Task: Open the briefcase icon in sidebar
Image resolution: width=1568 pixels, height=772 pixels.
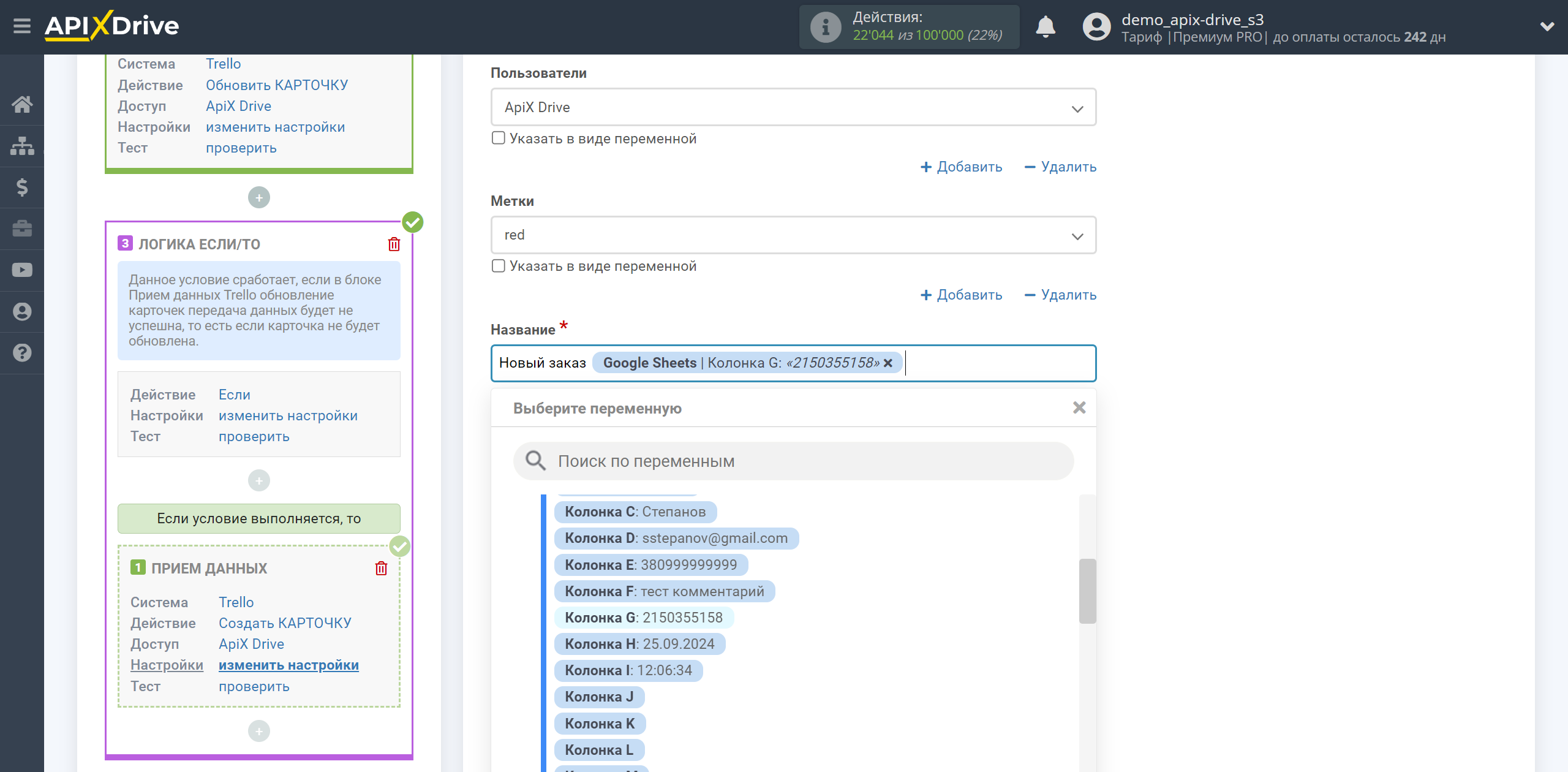Action: [22, 229]
